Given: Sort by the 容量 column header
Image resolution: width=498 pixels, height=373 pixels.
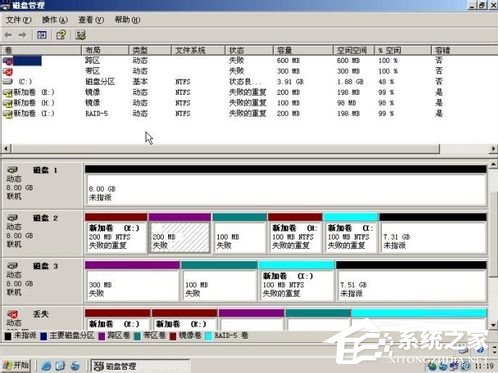Looking at the screenshot, I should pos(303,50).
